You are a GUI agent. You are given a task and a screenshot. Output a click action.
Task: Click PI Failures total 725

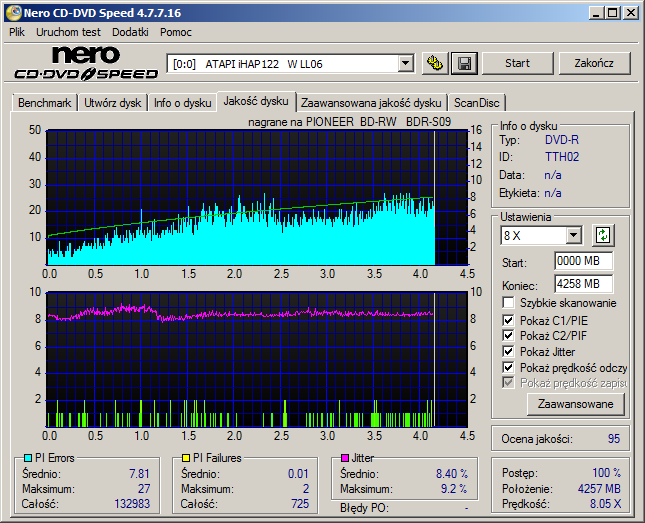[300, 504]
